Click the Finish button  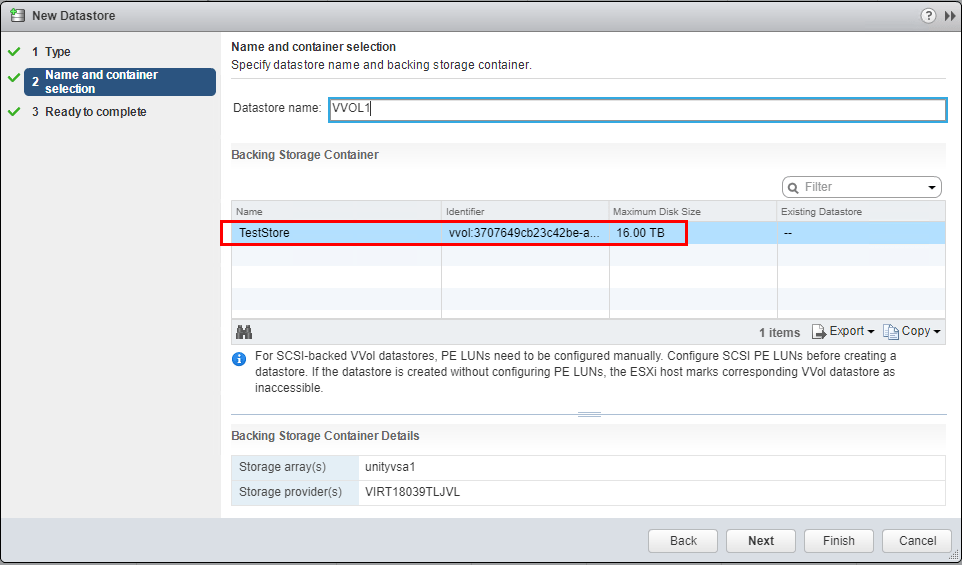coord(838,541)
